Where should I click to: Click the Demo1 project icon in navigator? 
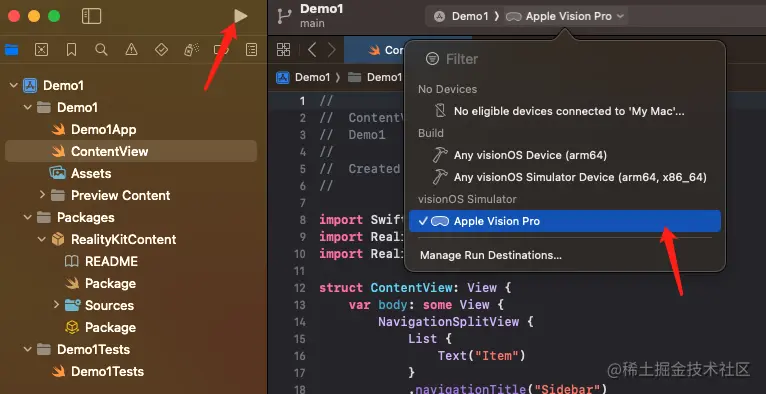click(x=31, y=85)
